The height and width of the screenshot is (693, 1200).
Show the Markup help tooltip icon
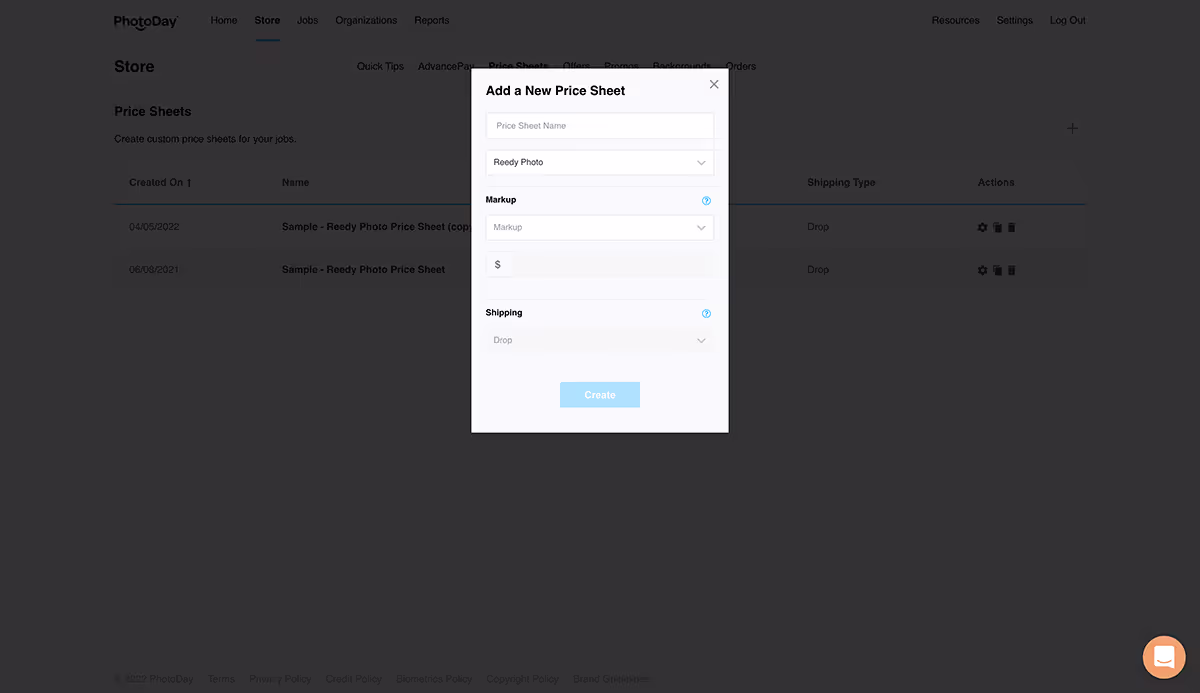(706, 201)
